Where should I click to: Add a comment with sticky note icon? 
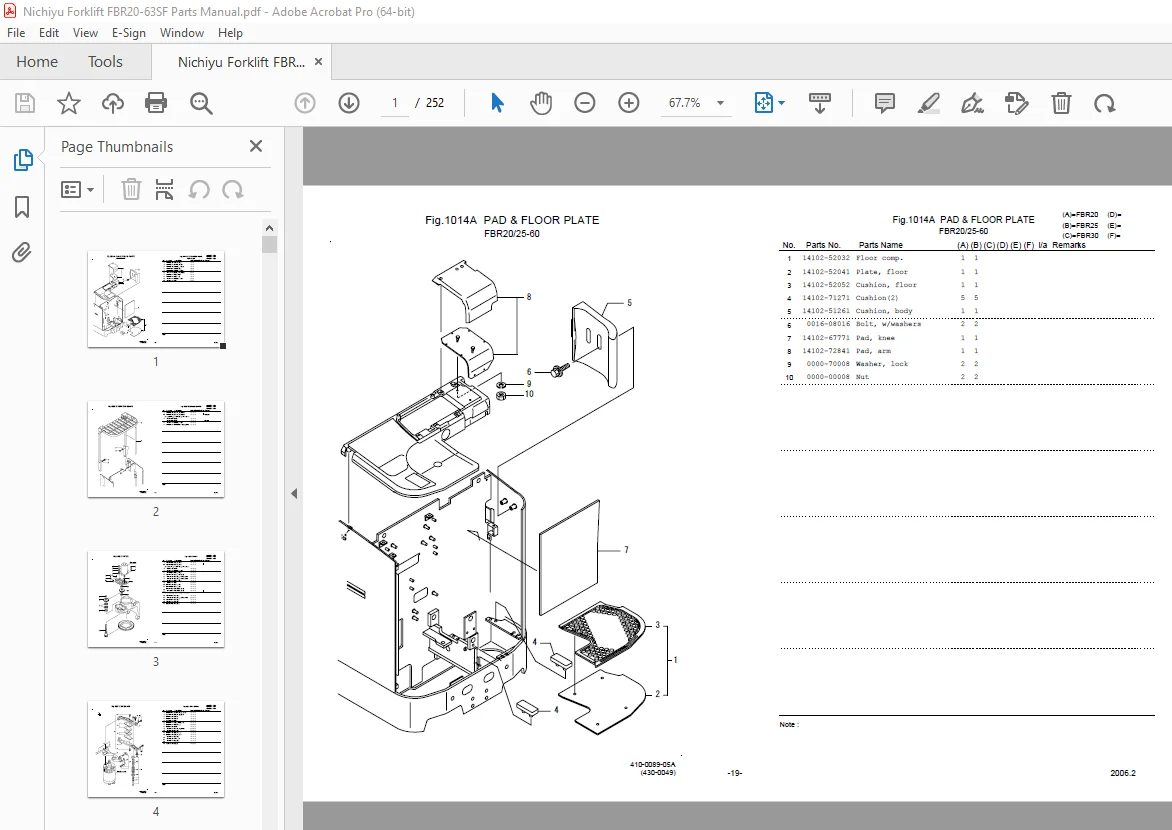[x=885, y=103]
